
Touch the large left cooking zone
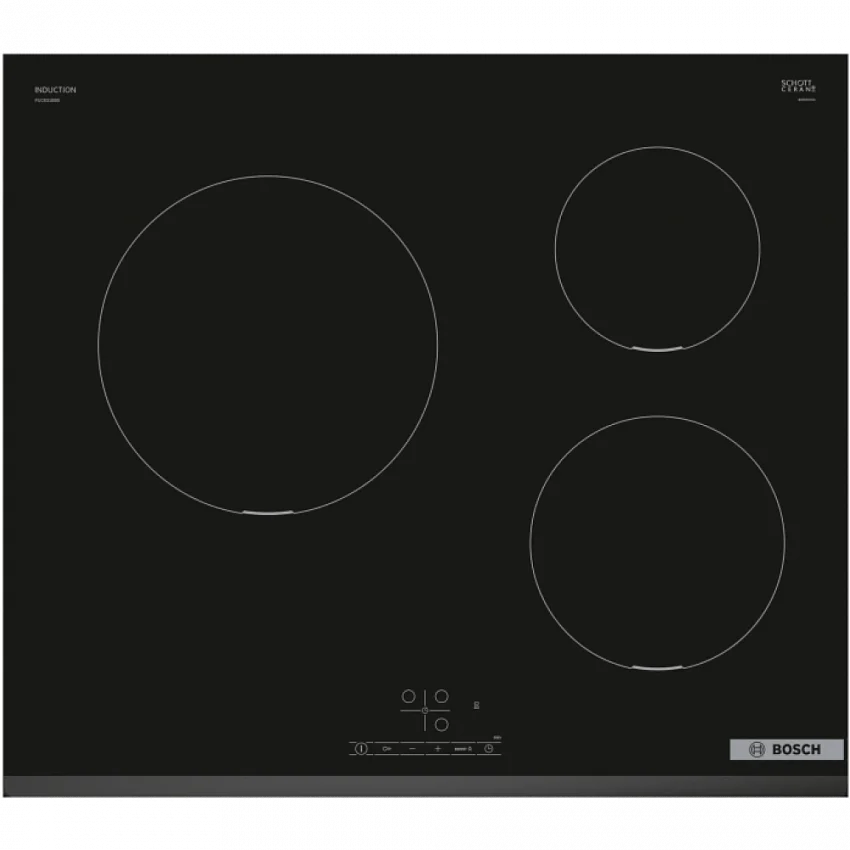(268, 344)
